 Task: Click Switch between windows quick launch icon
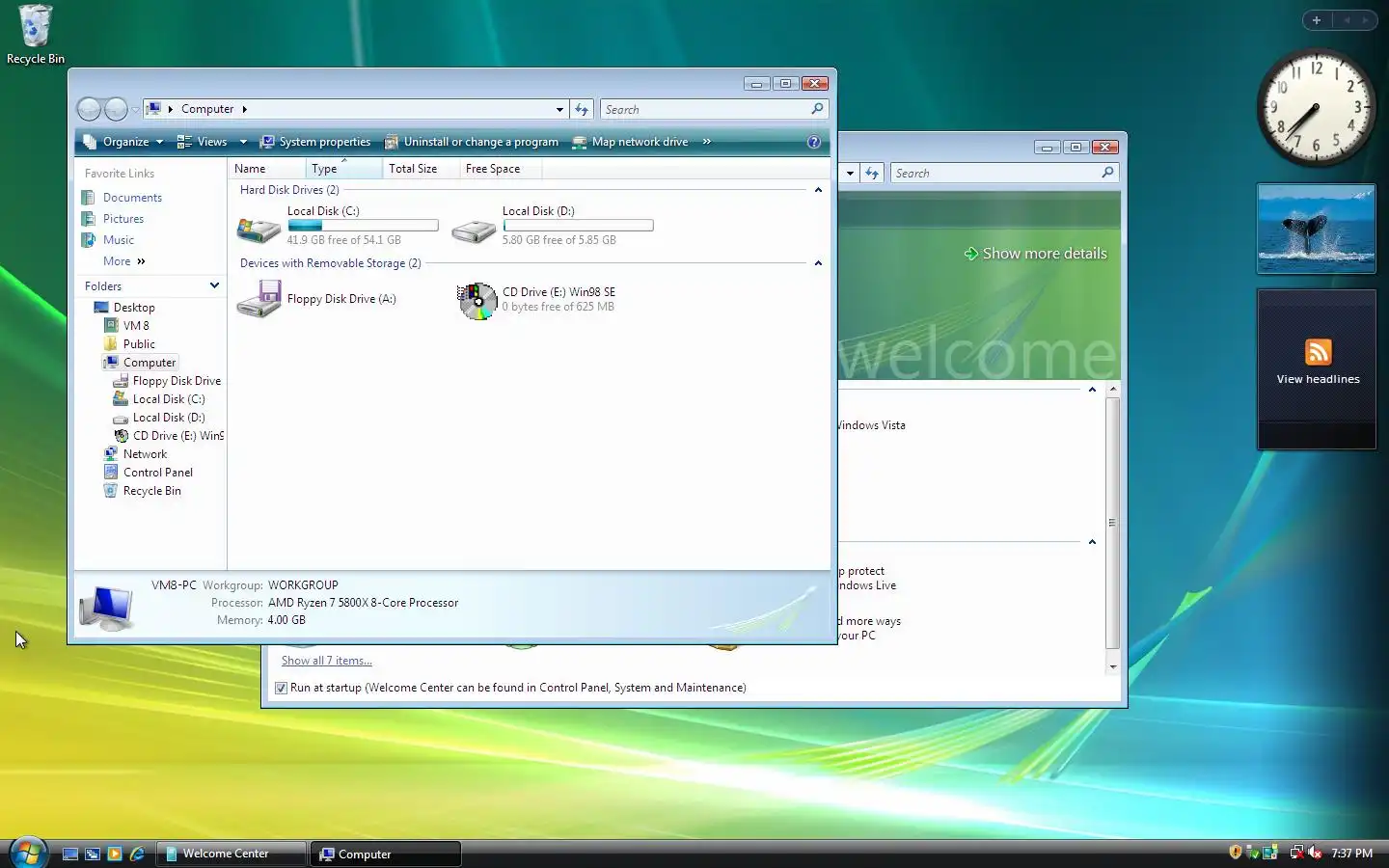[93, 854]
